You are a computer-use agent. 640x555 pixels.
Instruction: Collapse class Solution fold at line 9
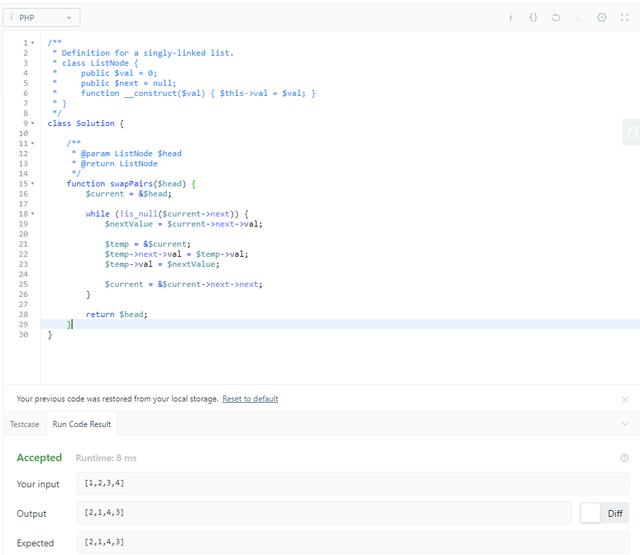coord(33,123)
